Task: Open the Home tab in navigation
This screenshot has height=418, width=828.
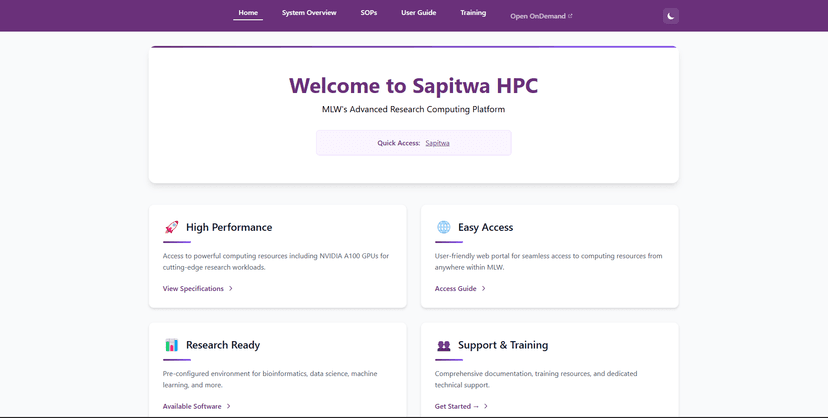Action: click(248, 13)
